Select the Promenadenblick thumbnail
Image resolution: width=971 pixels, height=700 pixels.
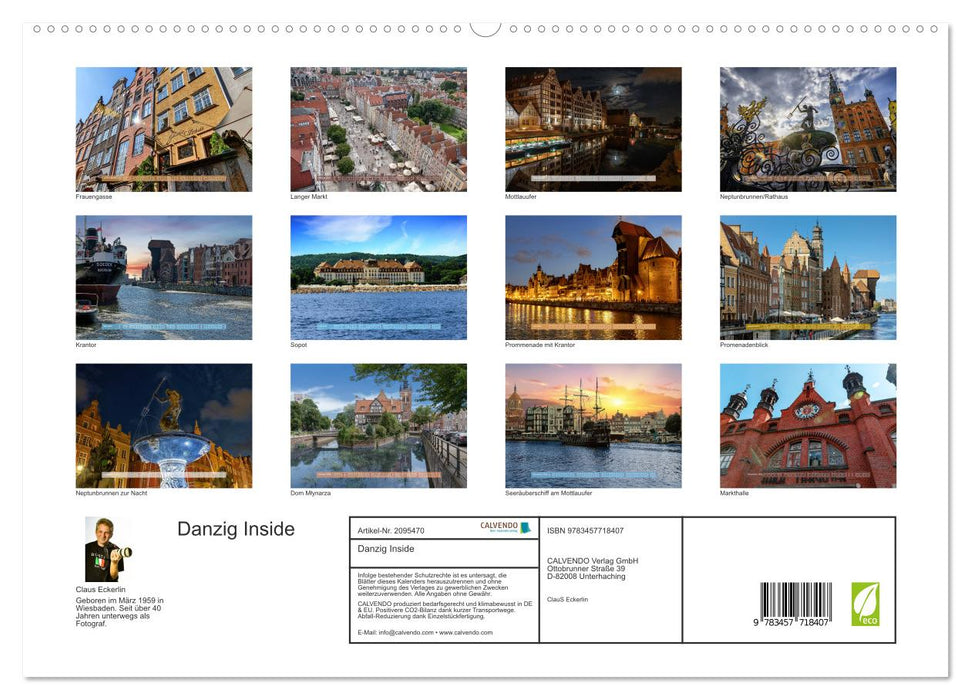click(x=808, y=276)
